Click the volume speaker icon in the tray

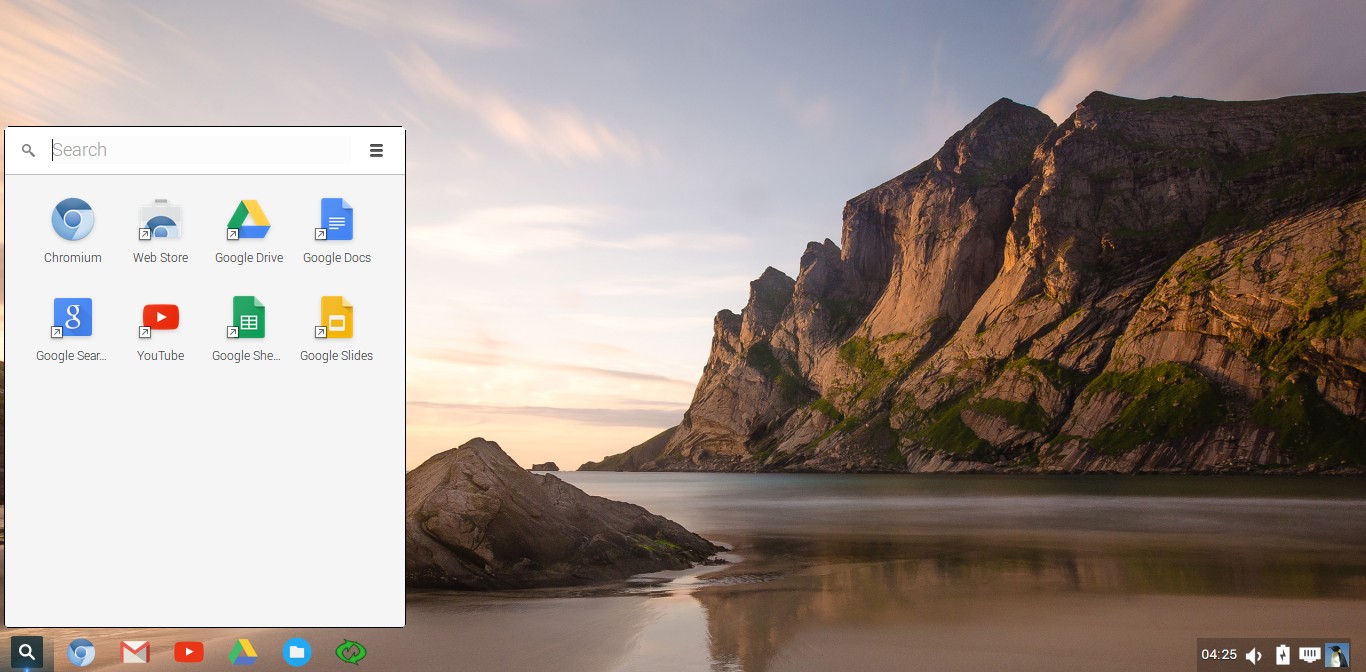(x=1254, y=655)
